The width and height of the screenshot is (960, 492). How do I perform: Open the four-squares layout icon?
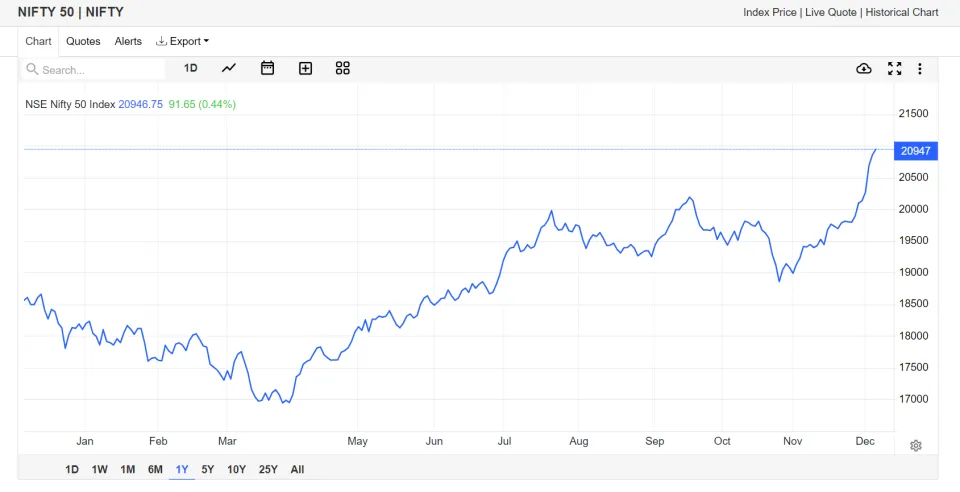click(x=343, y=68)
